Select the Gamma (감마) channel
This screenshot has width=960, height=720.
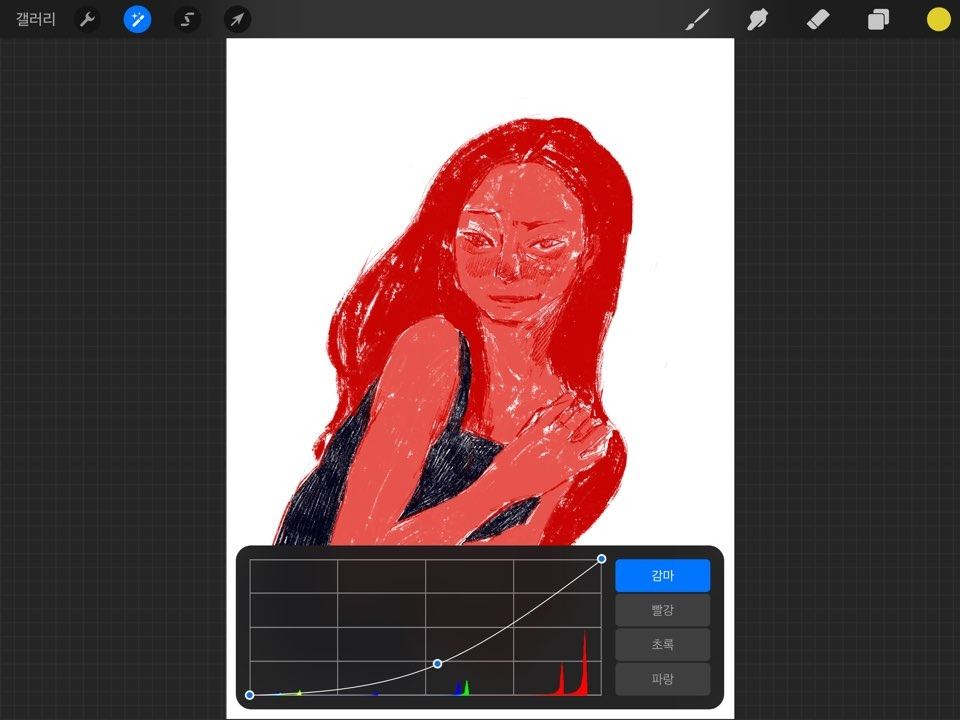[662, 576]
